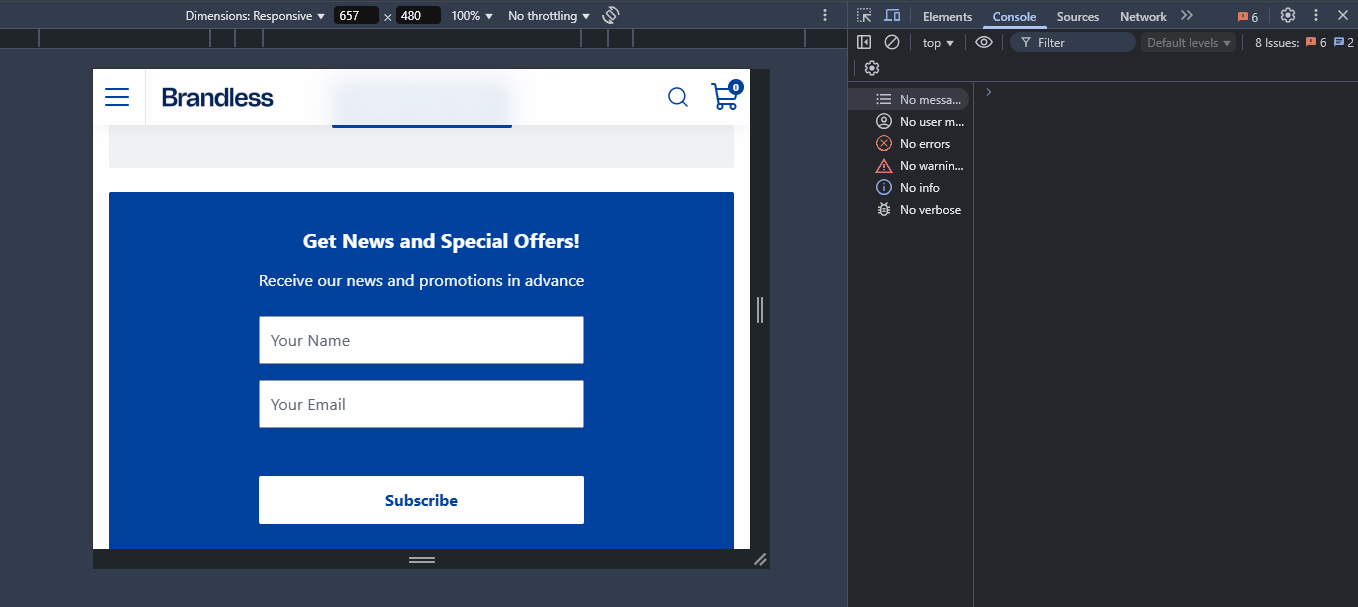1358x607 pixels.
Task: Click the 8 Issues link
Action: click(x=1304, y=42)
